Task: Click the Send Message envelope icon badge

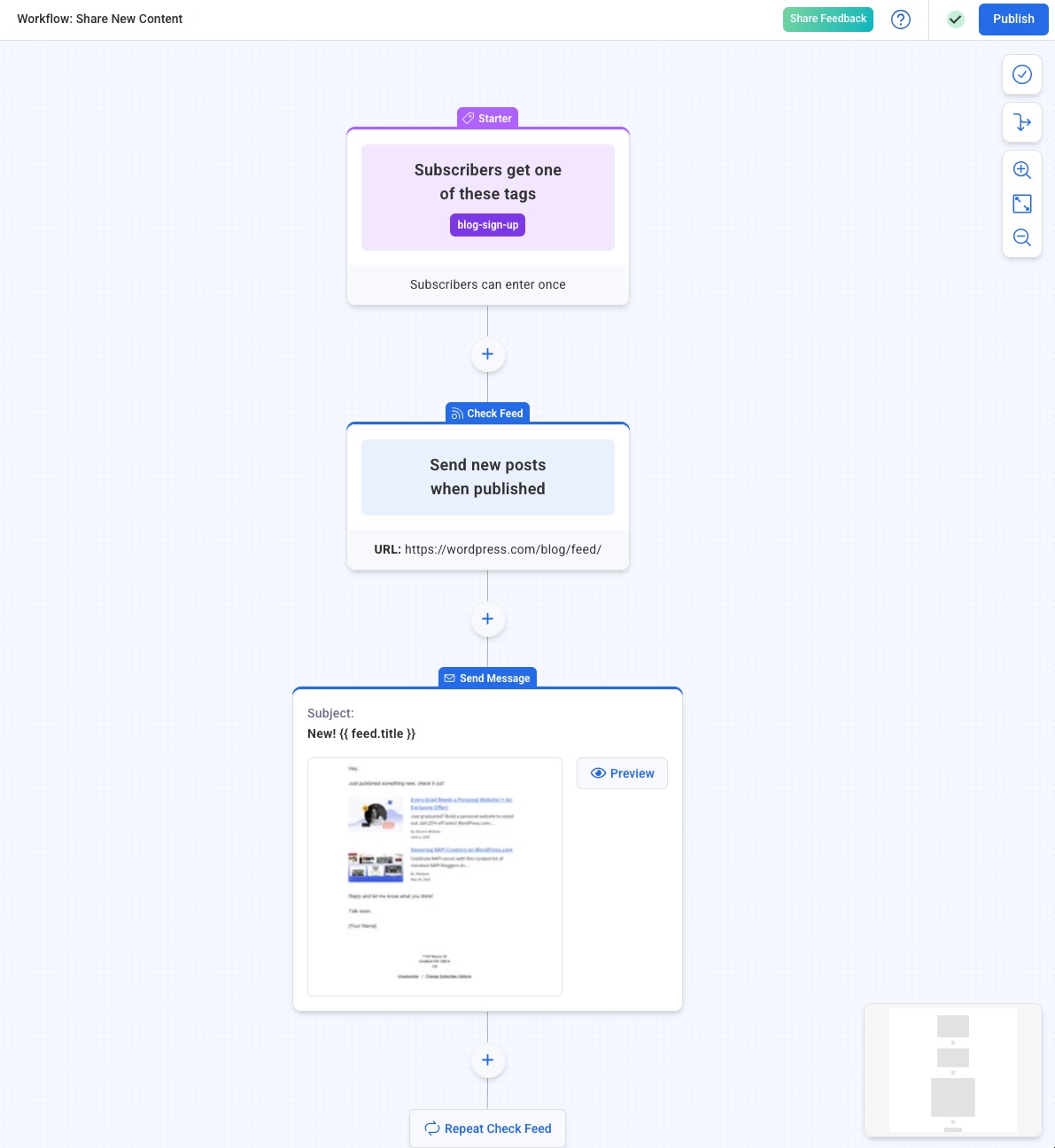Action: coord(450,678)
